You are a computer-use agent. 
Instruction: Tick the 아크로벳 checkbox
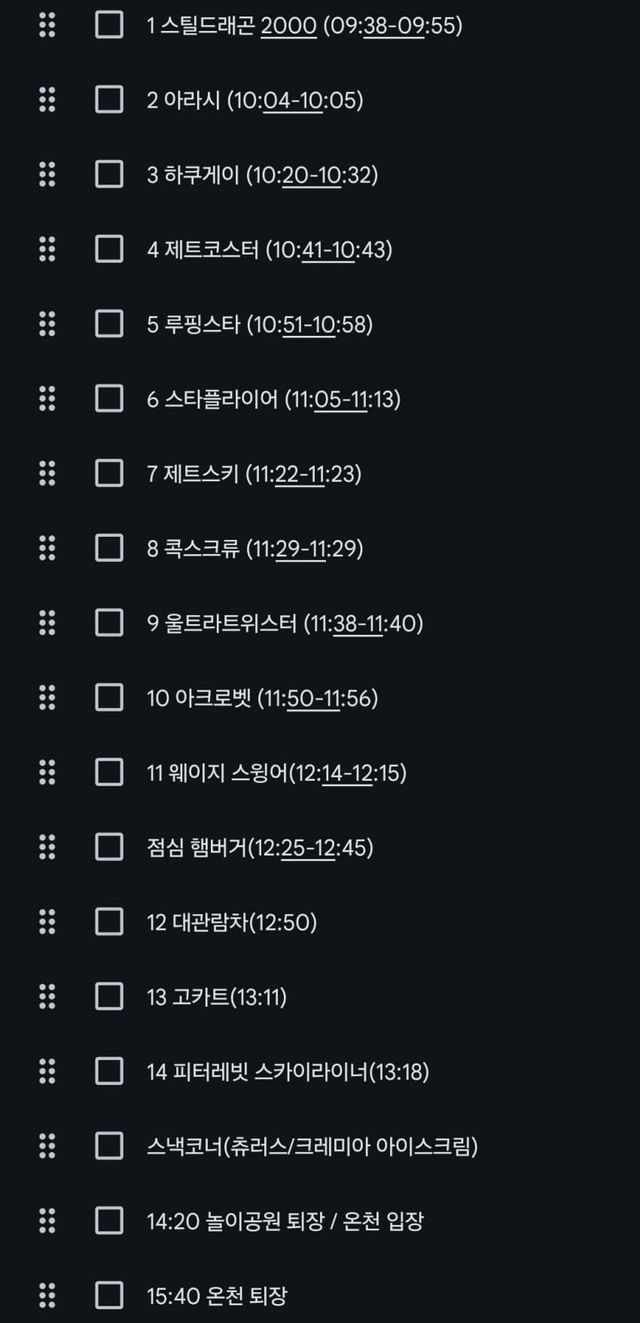point(109,697)
